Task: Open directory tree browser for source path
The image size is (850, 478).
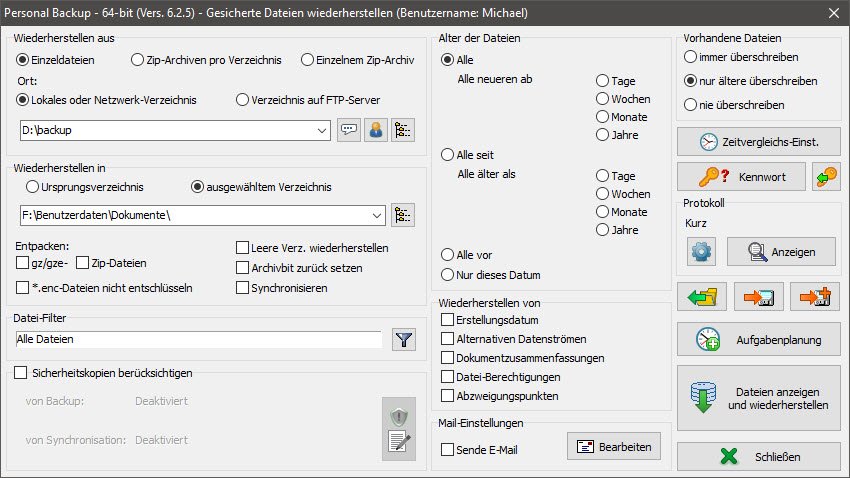Action: 403,130
